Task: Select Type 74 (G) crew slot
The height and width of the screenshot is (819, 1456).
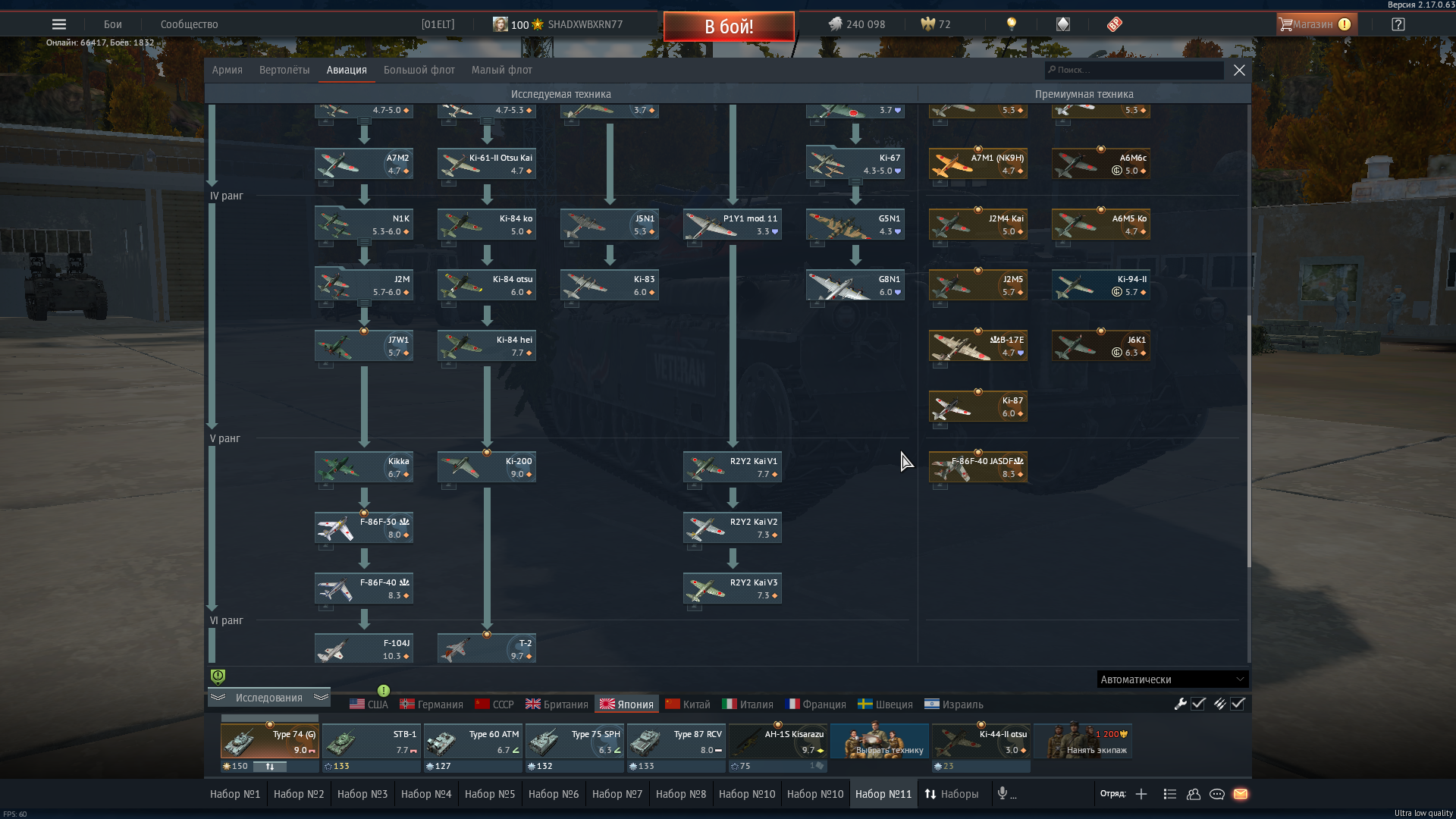Action: [x=270, y=741]
